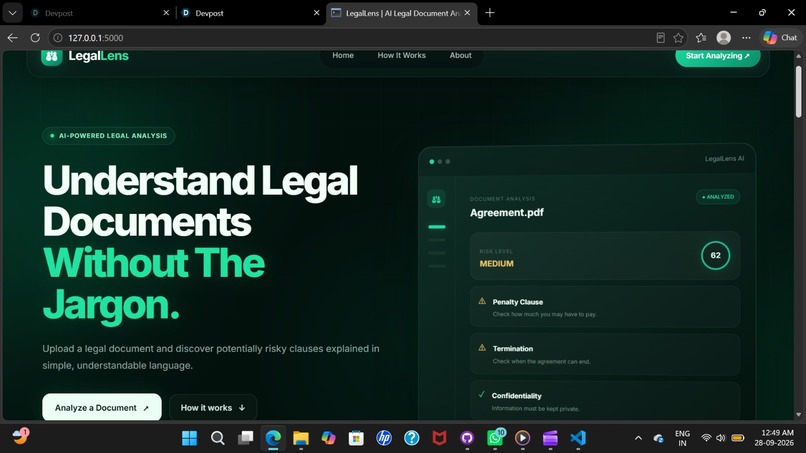
Task: Open the Confidentiality clause card
Action: click(x=604, y=400)
